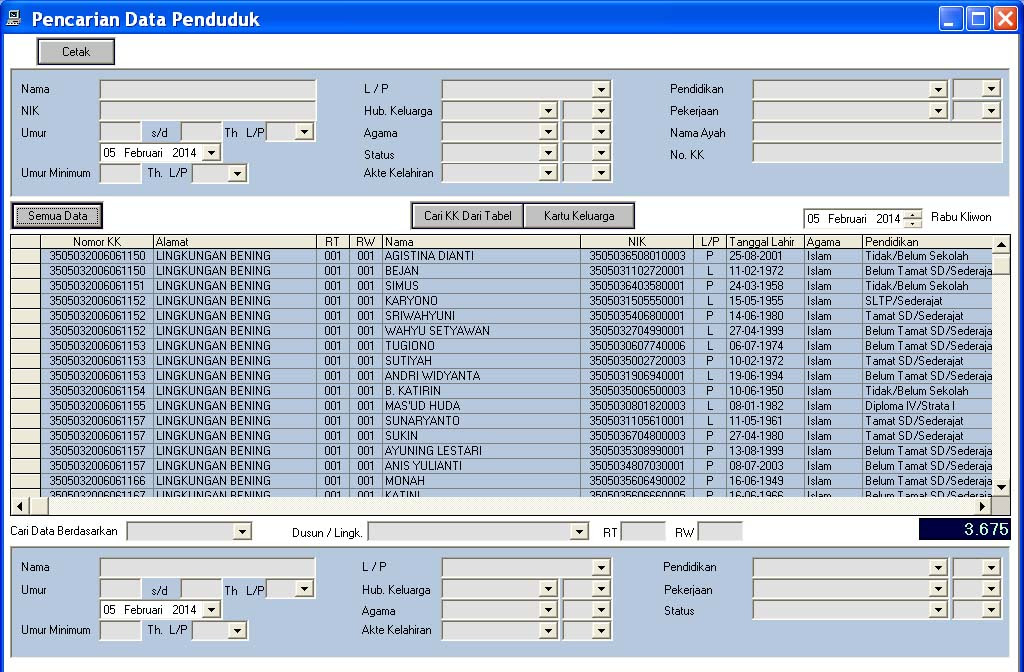Click name cell ANIS YULIANTI

point(481,466)
